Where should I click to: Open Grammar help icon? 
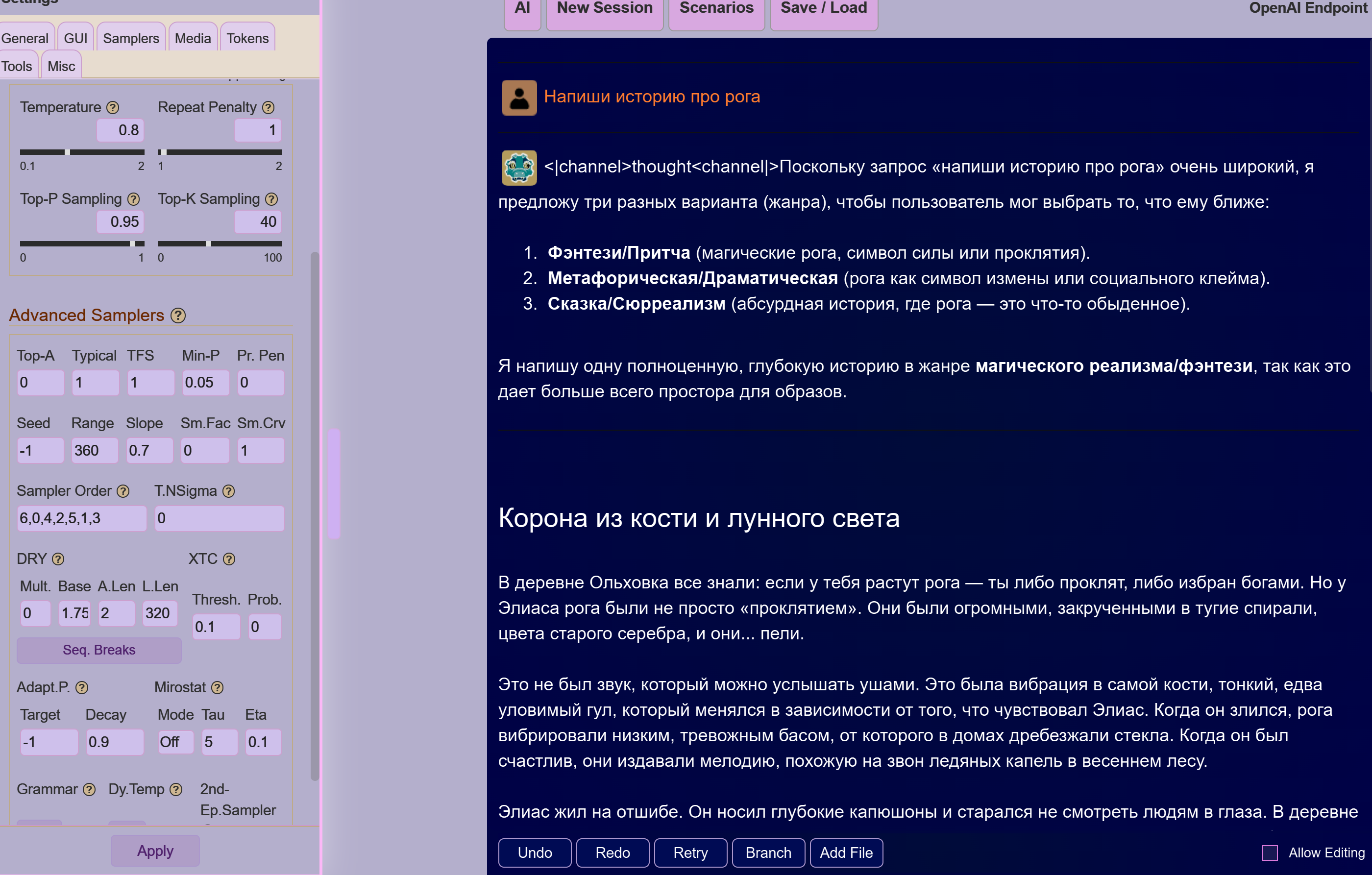coord(90,789)
